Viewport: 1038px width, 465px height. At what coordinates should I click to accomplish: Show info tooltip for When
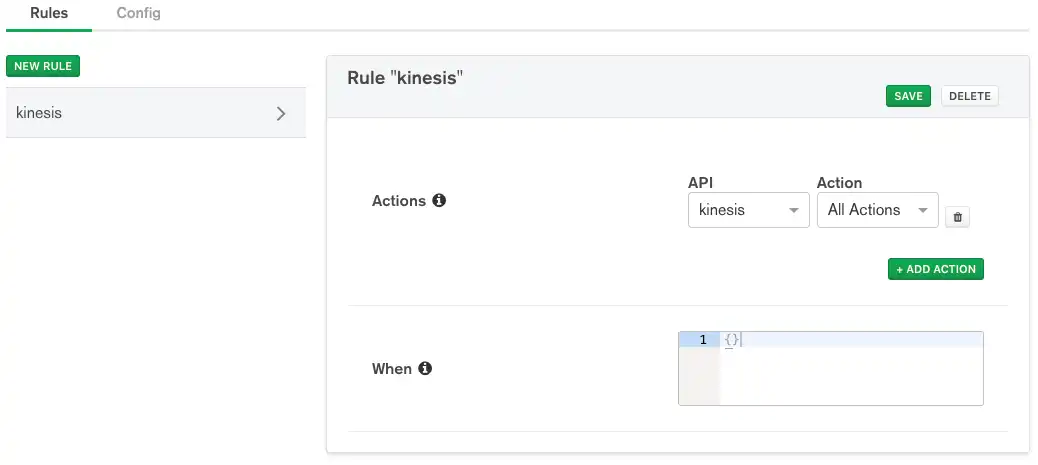(424, 368)
